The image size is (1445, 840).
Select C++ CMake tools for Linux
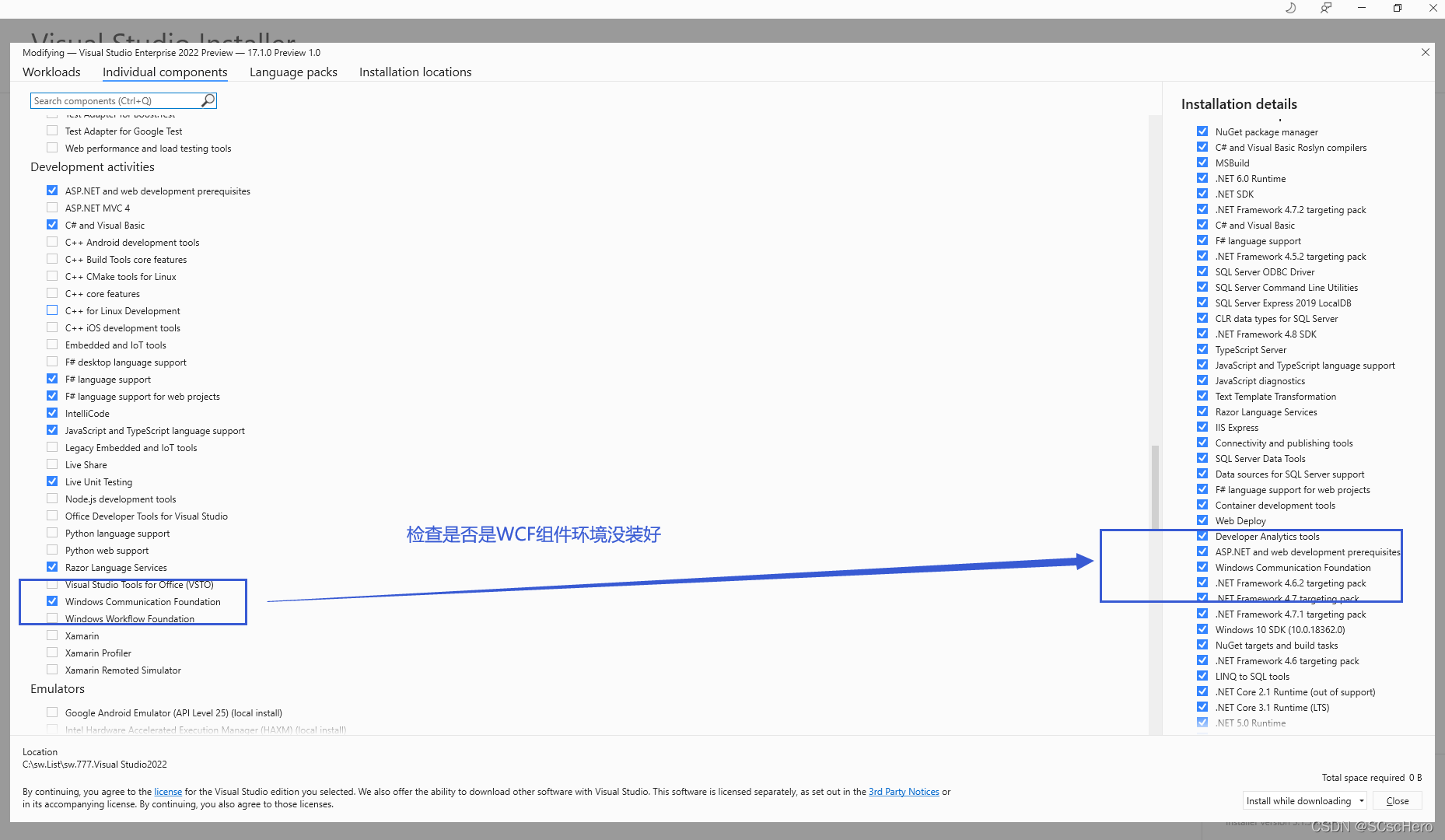[52, 276]
